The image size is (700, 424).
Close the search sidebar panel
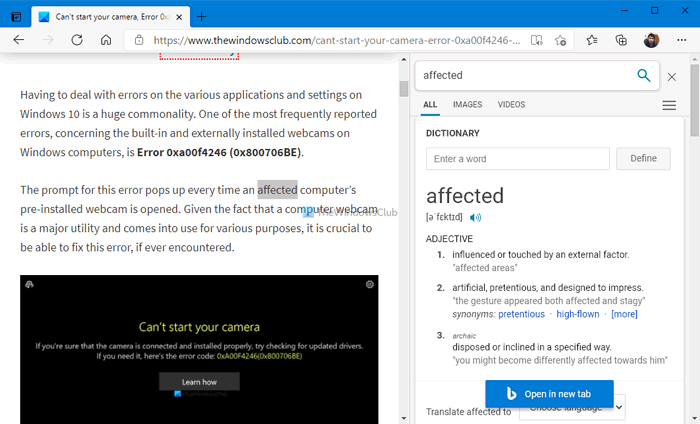point(671,77)
